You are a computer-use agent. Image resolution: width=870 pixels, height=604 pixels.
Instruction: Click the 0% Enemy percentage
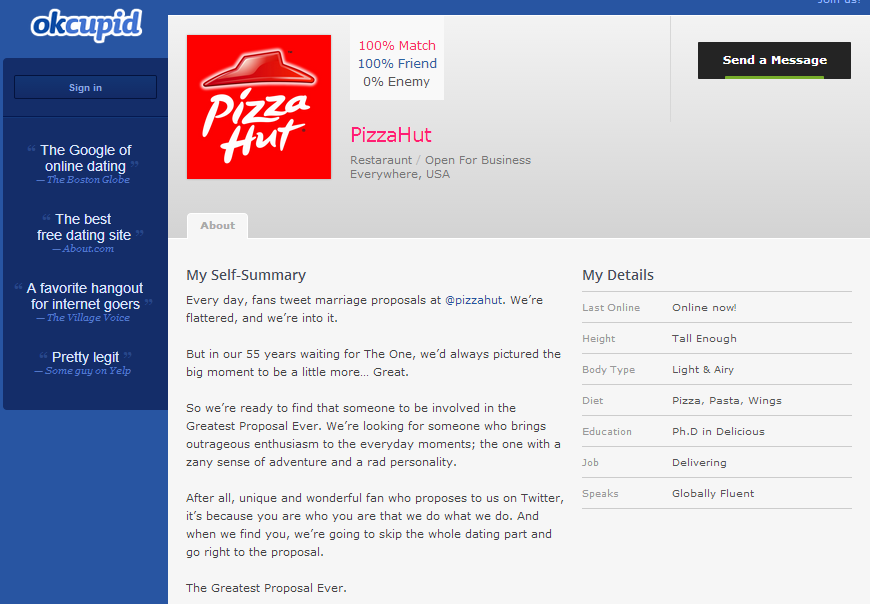coord(397,81)
